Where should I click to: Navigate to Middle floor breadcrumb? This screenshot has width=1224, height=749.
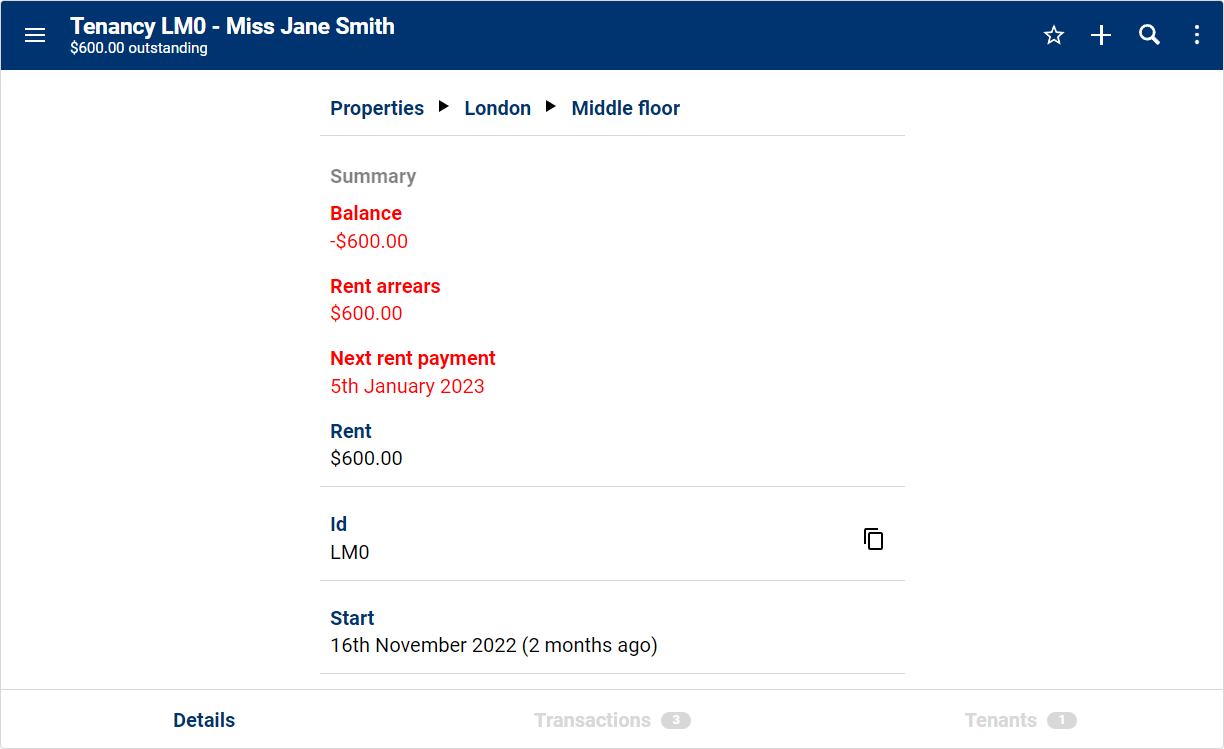point(625,108)
